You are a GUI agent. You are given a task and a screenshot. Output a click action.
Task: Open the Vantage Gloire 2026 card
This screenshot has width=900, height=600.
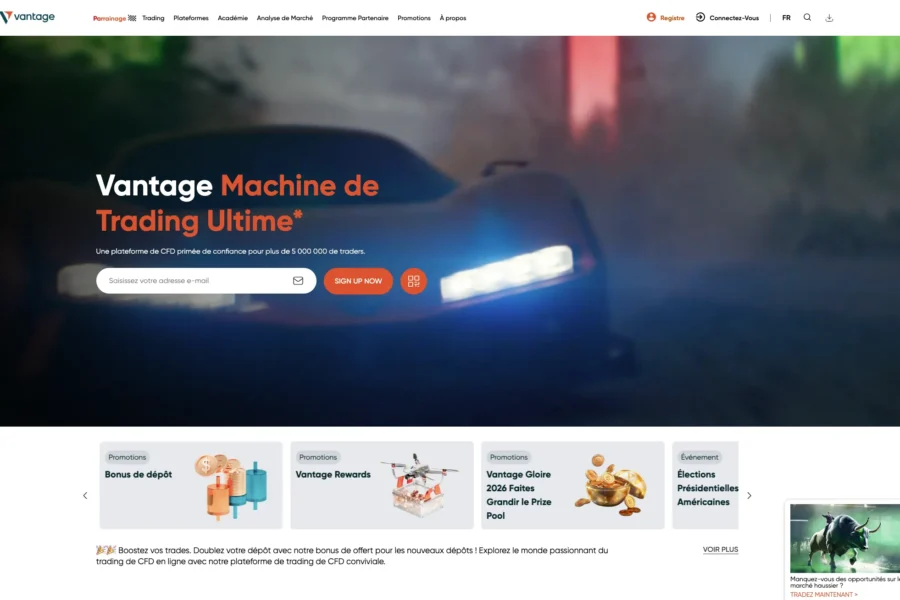[572, 485]
